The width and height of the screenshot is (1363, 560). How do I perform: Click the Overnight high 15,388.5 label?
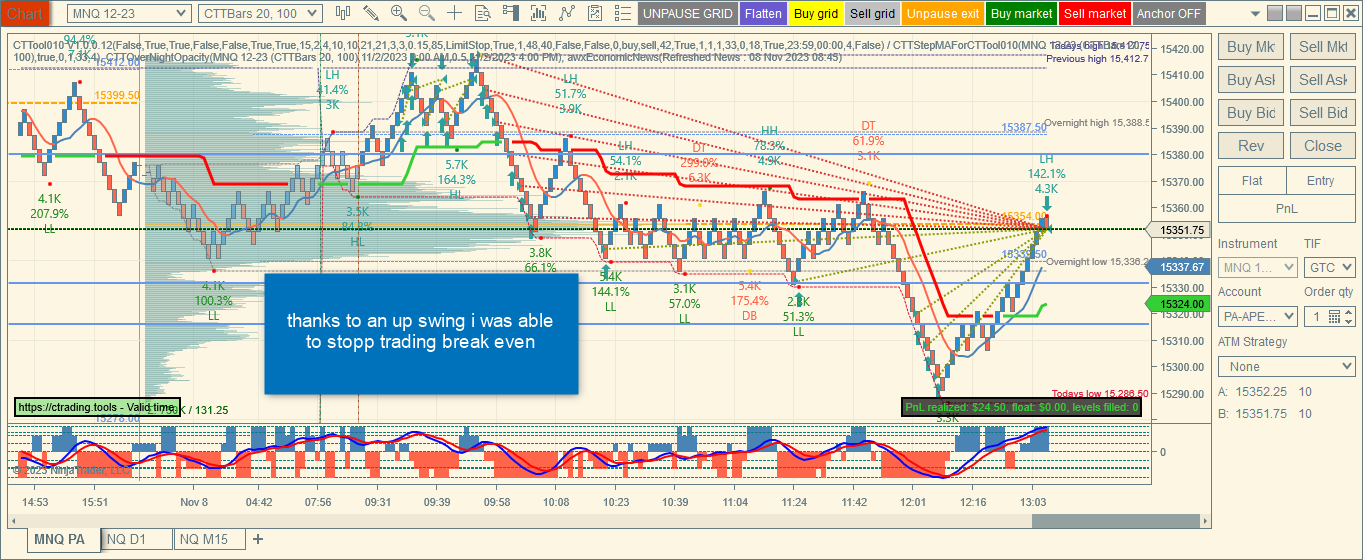[1098, 123]
